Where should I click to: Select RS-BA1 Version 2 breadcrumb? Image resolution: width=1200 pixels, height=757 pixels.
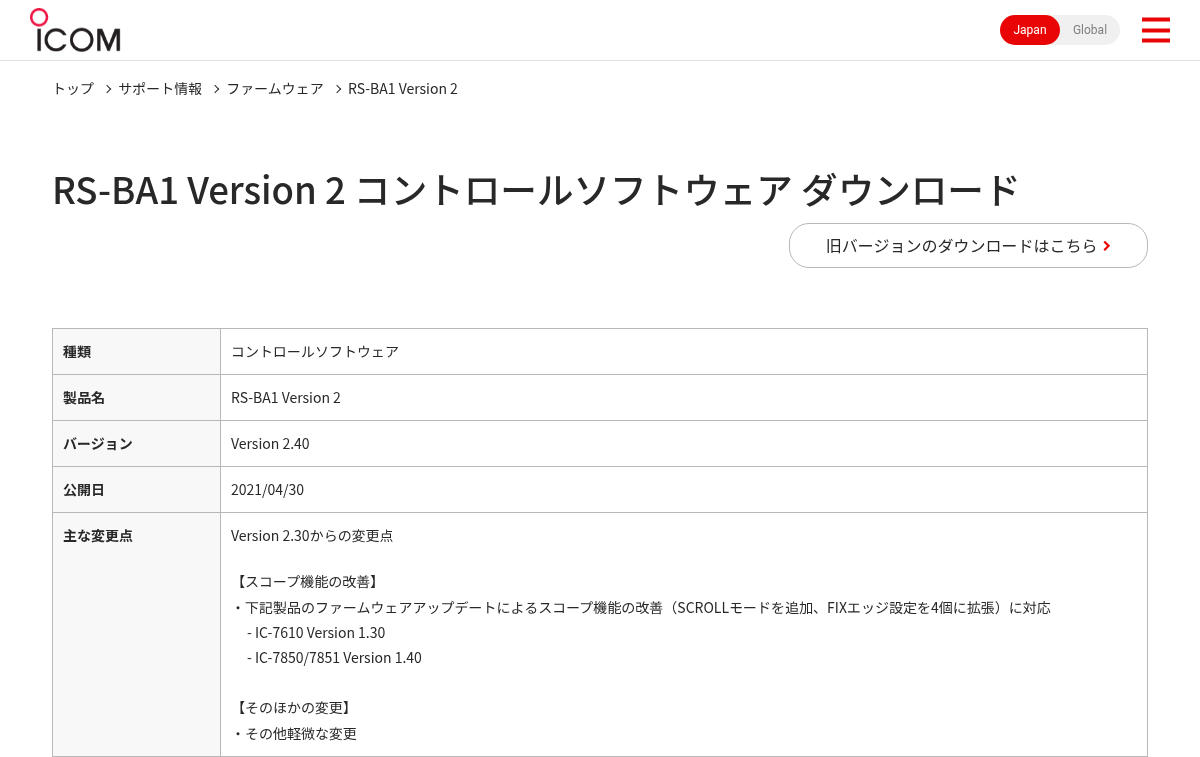tap(403, 89)
